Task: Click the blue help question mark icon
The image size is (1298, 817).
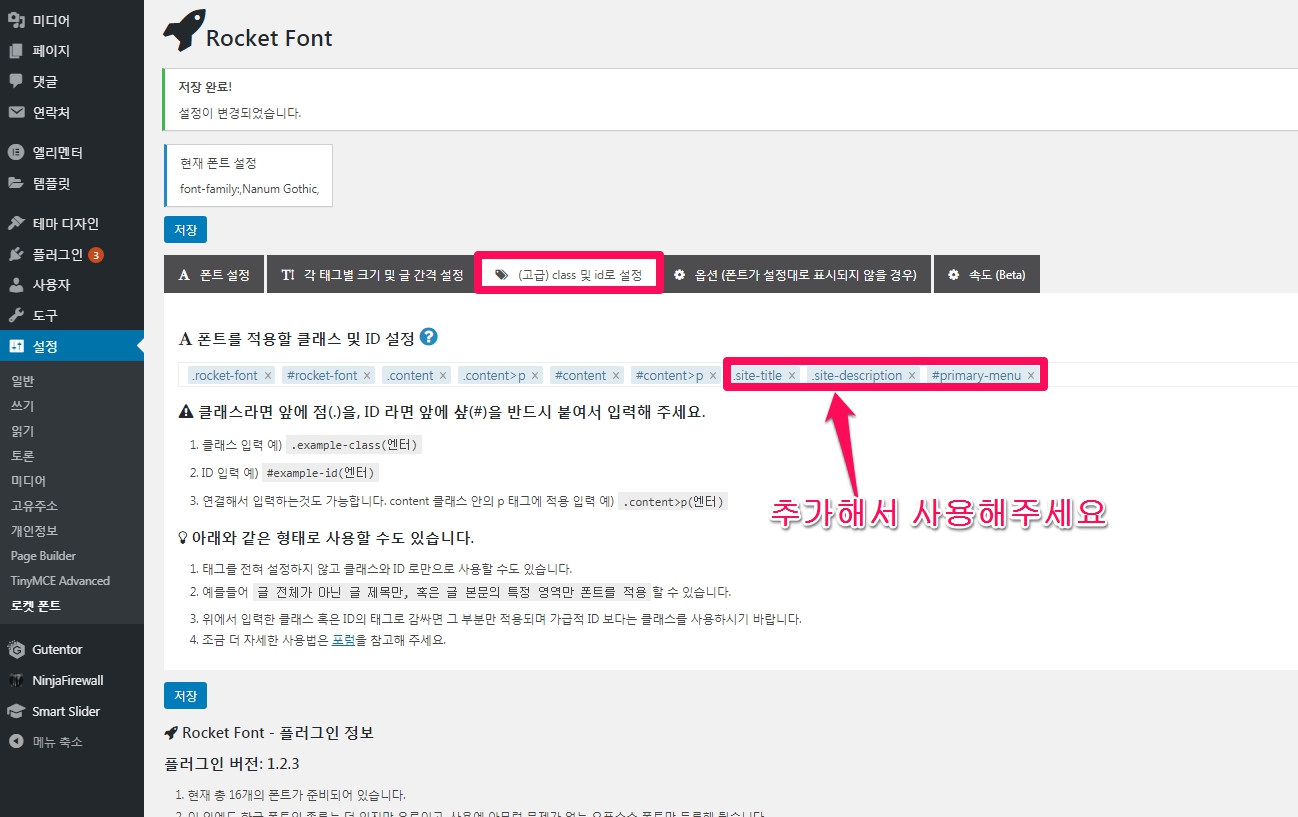Action: pos(429,337)
